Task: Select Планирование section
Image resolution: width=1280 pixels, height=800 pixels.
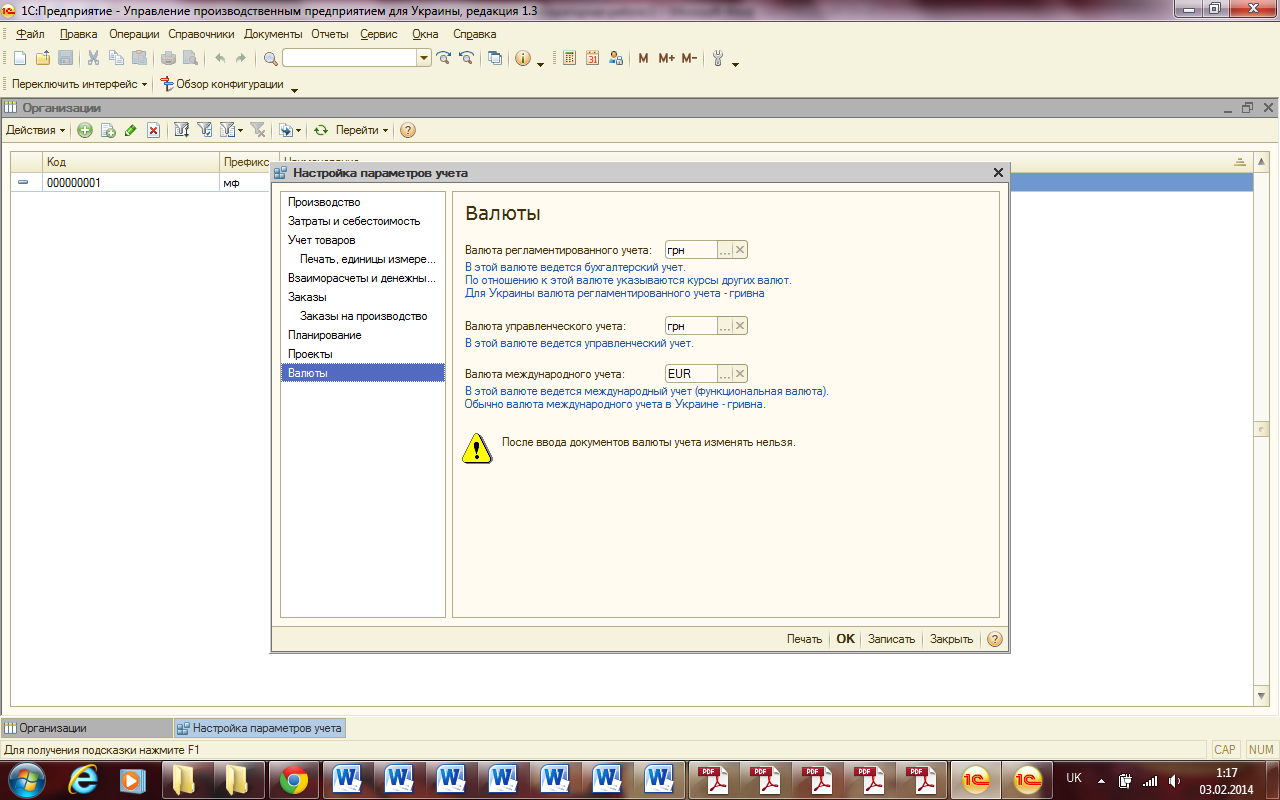Action: [x=363, y=335]
